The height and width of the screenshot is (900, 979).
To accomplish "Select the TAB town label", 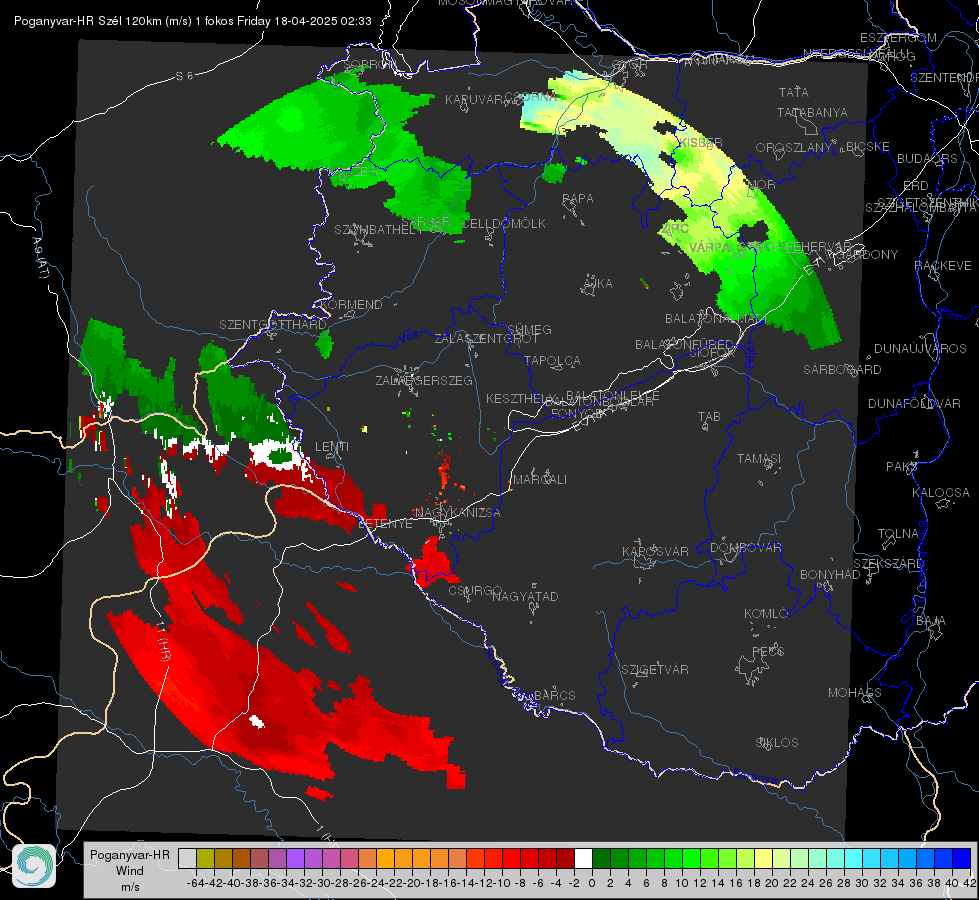I will click(709, 417).
